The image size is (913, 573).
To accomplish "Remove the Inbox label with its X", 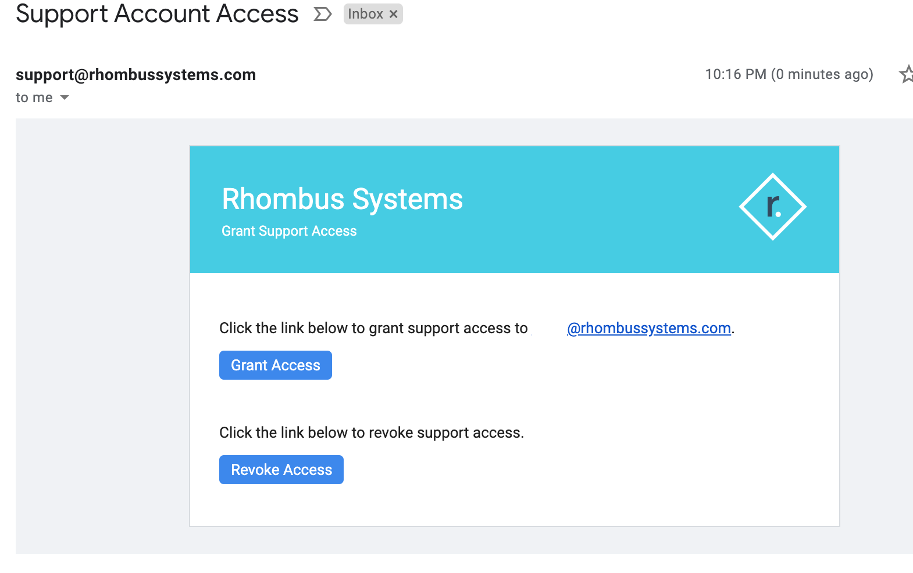I will pos(393,14).
